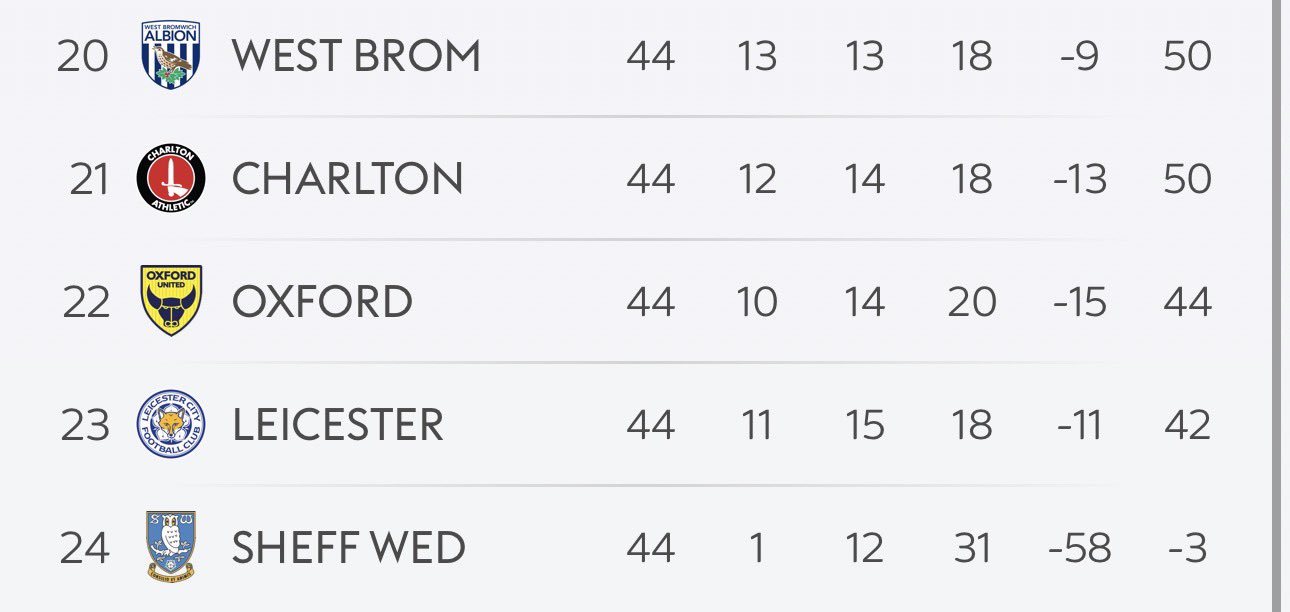This screenshot has height=612, width=1290.
Task: Select position number 23
Action: point(86,425)
